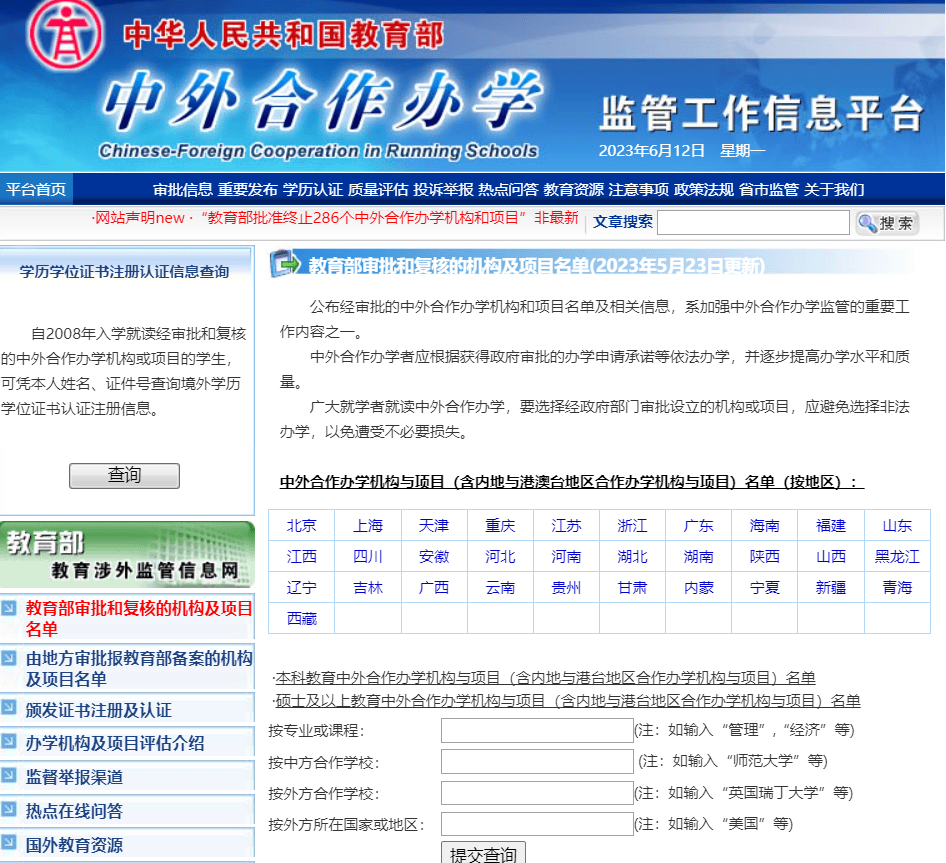Open sidebar link 监督举报渠道
This screenshot has height=863, width=946.
tap(74, 777)
